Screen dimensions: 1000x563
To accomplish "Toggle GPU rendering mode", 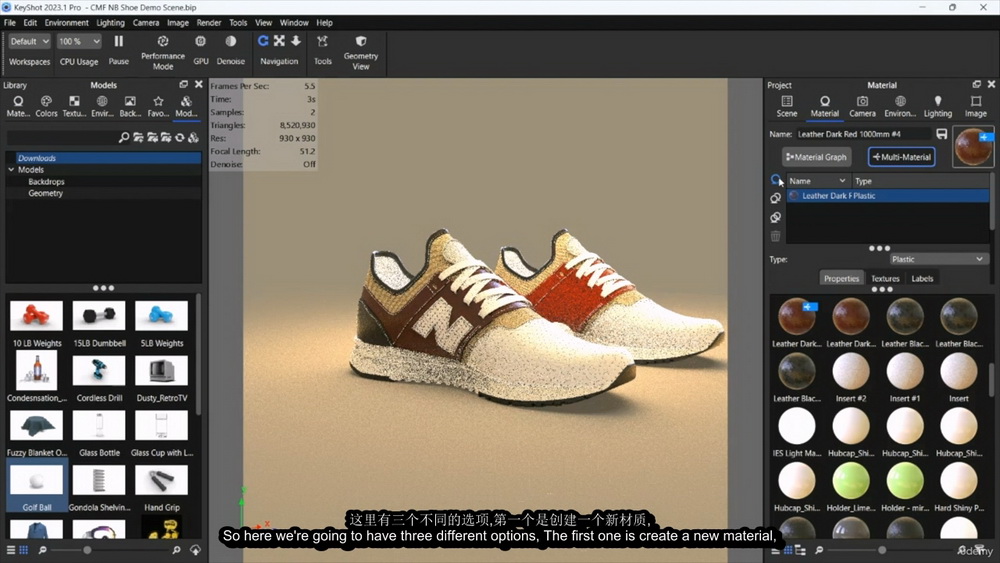I will coord(201,50).
